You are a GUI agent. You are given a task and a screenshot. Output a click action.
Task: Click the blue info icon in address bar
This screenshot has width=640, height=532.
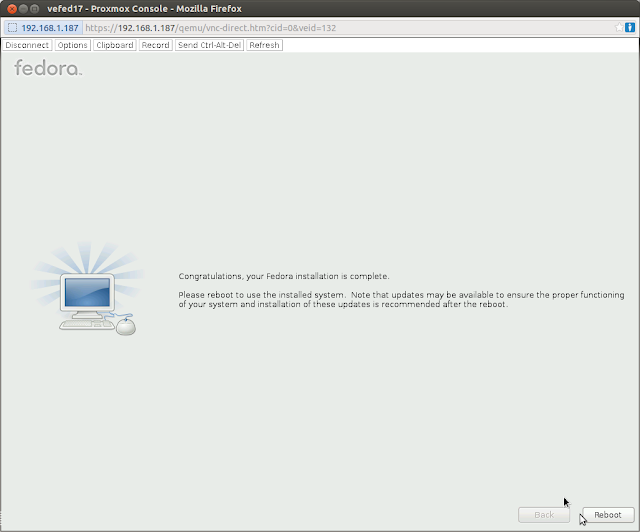tap(630, 27)
